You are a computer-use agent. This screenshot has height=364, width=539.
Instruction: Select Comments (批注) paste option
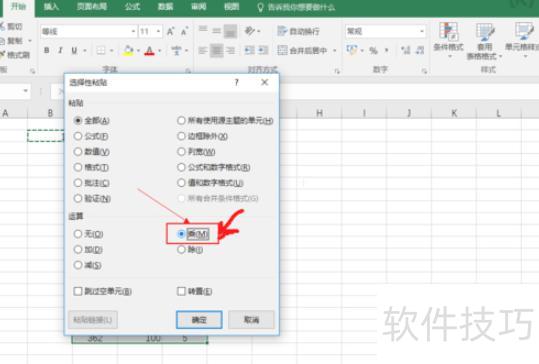[x=78, y=183]
